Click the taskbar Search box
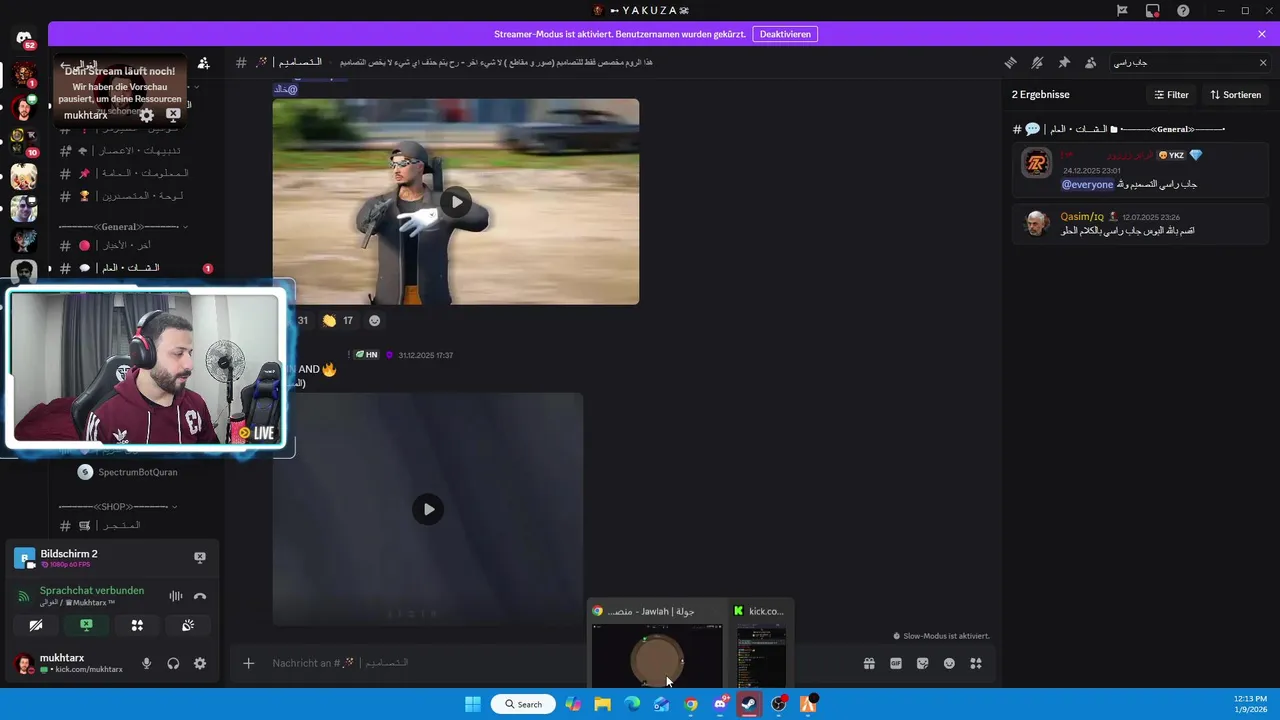The image size is (1280, 720). [x=523, y=704]
